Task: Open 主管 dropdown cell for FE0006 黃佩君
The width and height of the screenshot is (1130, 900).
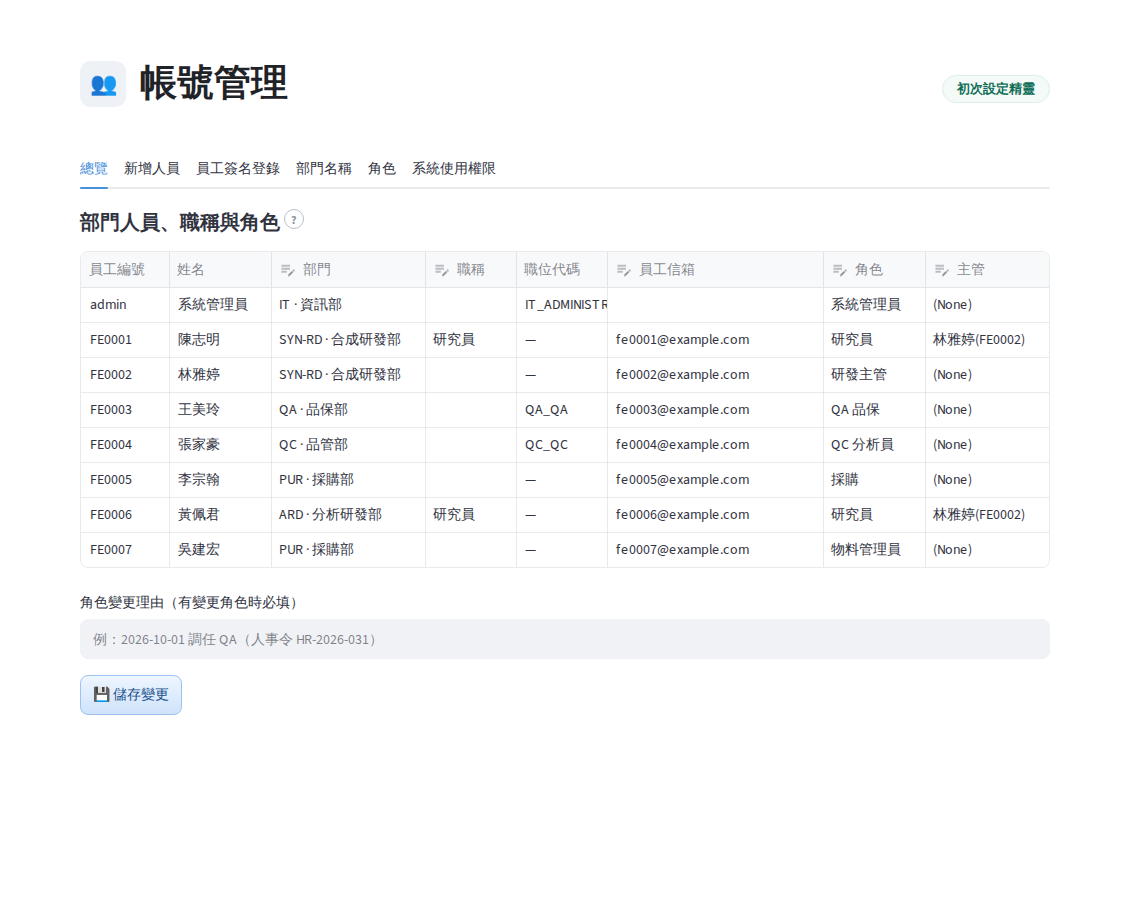Action: (x=987, y=515)
